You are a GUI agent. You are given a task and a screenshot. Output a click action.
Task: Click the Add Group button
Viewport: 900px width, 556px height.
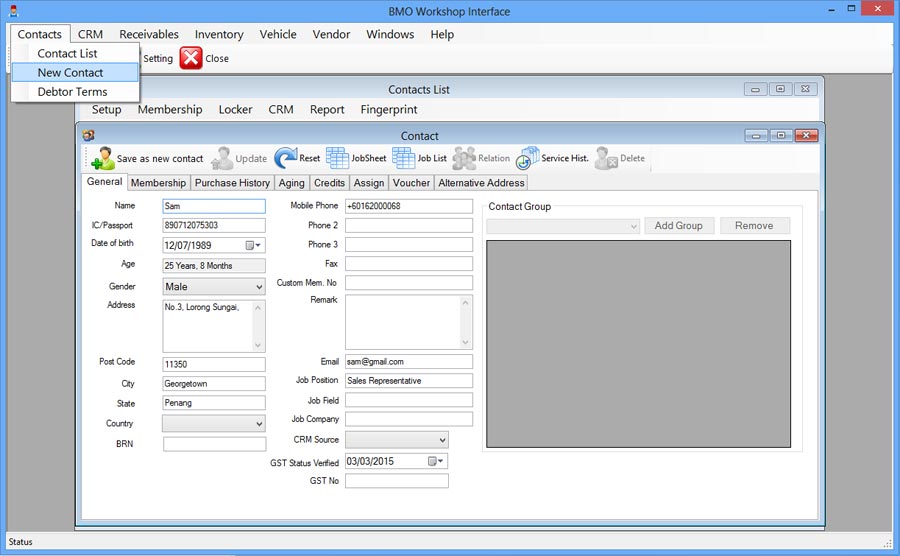(x=679, y=225)
